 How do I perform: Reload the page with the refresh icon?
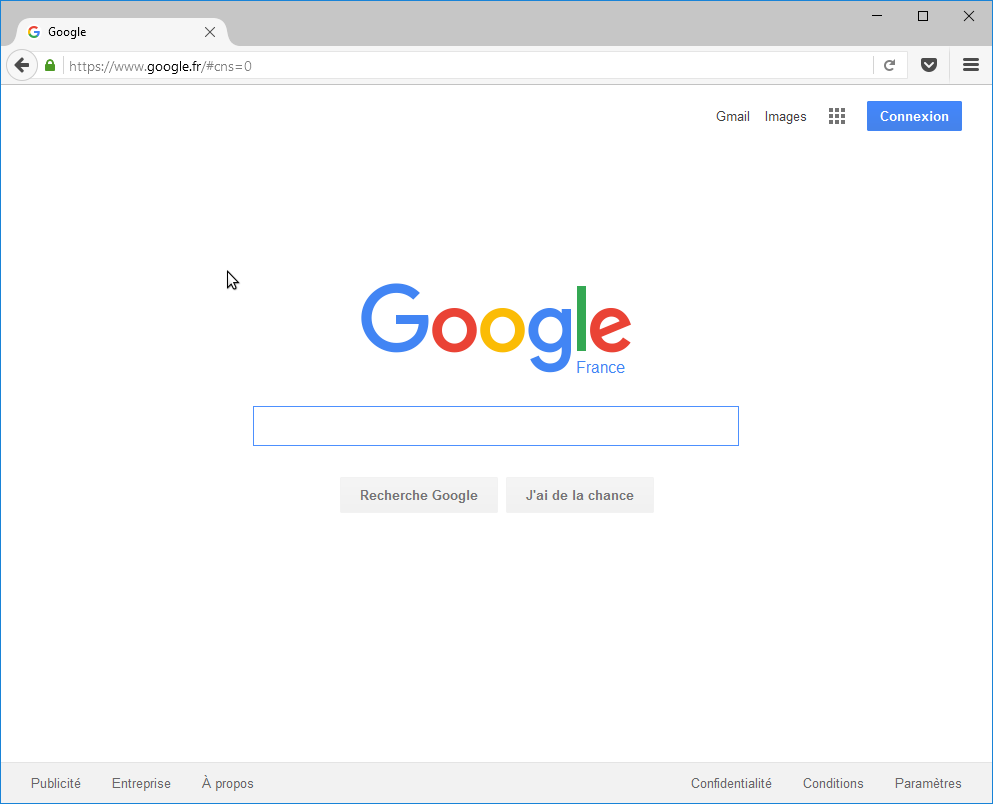point(889,65)
